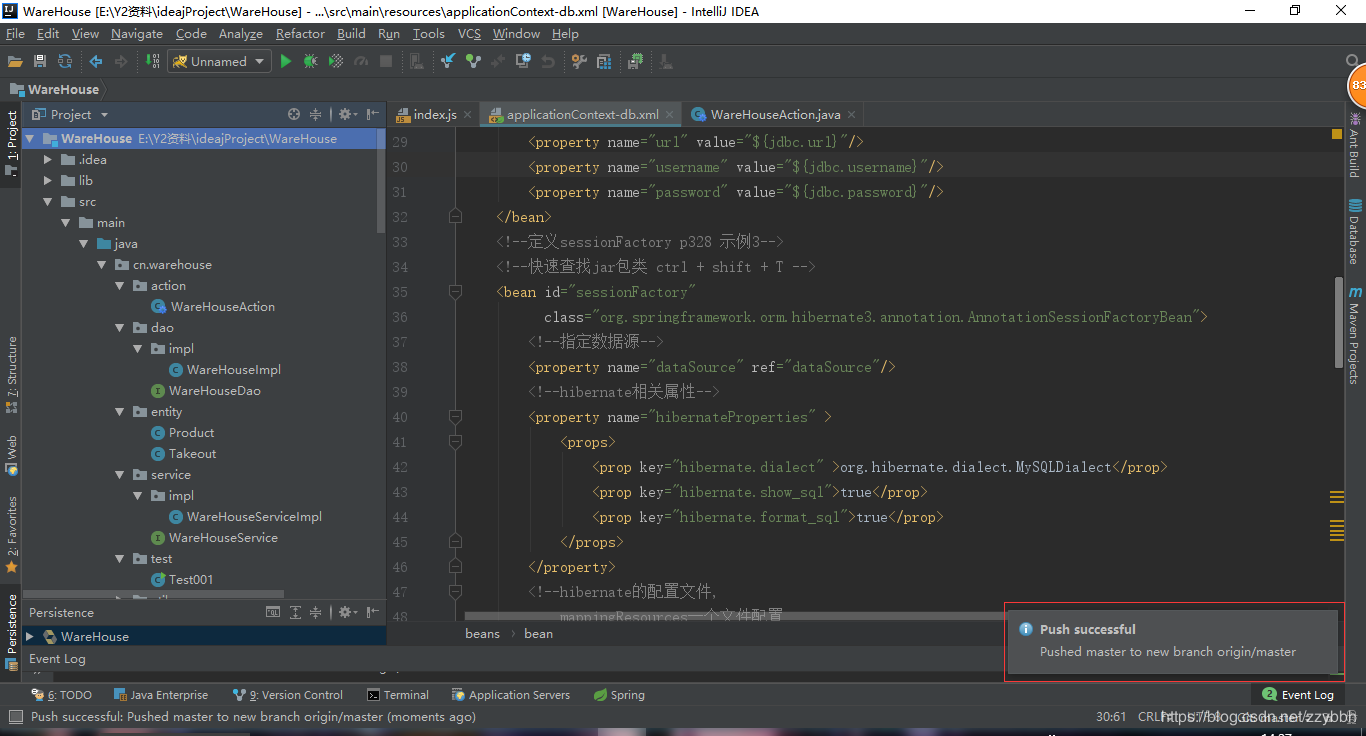Click the expand-all icon in the Persistence panel
Viewport: 1366px width, 736px height.
pyautogui.click(x=295, y=612)
